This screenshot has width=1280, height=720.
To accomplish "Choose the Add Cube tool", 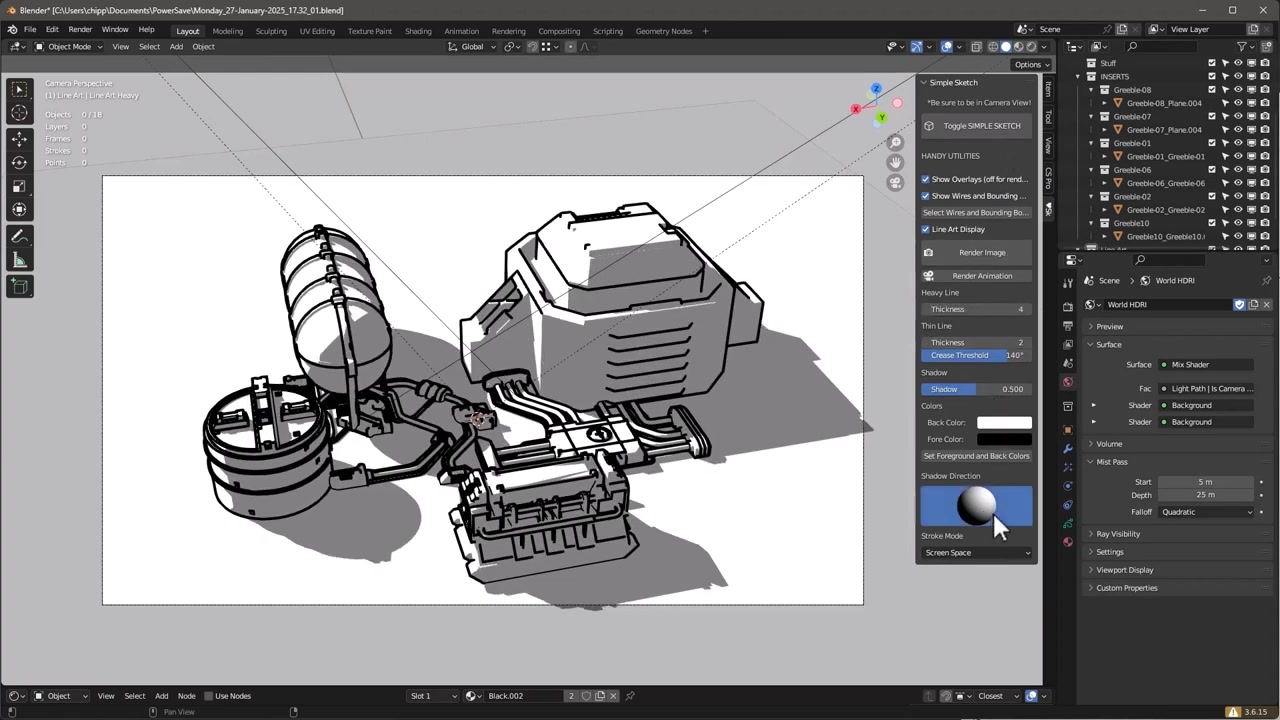I will click(x=19, y=287).
